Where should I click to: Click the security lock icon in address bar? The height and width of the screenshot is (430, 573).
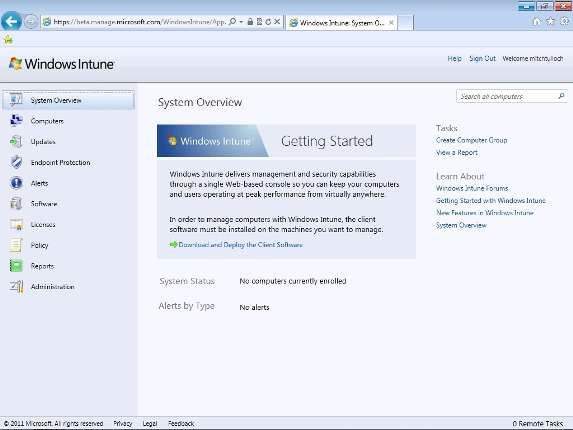click(250, 22)
